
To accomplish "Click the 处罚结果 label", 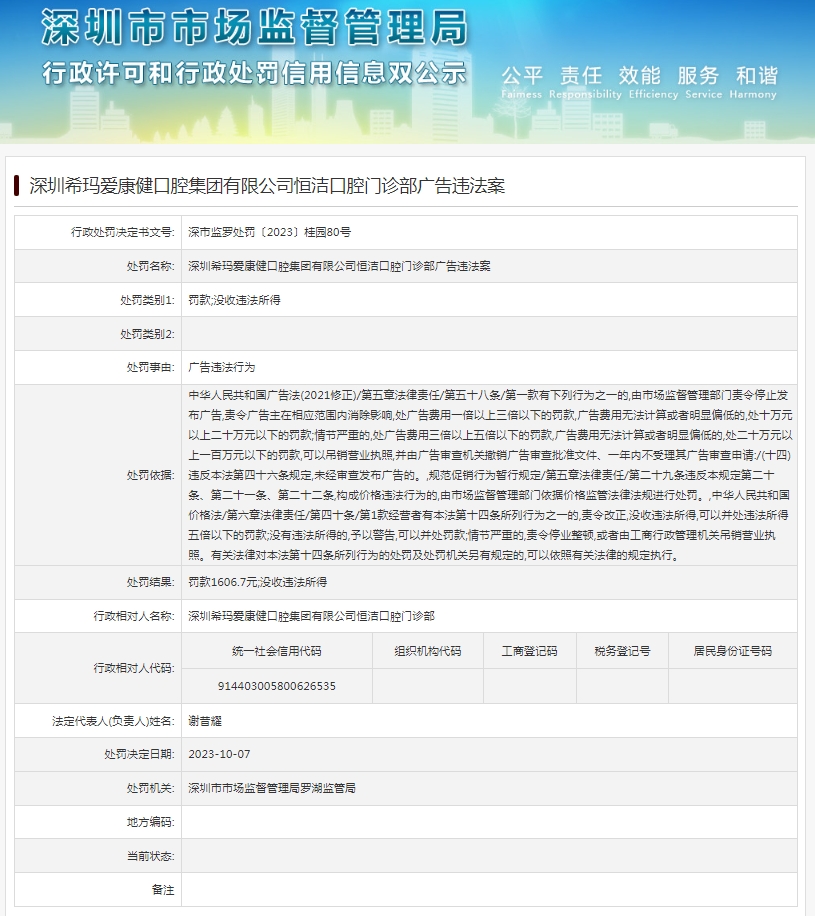I will pos(150,582).
